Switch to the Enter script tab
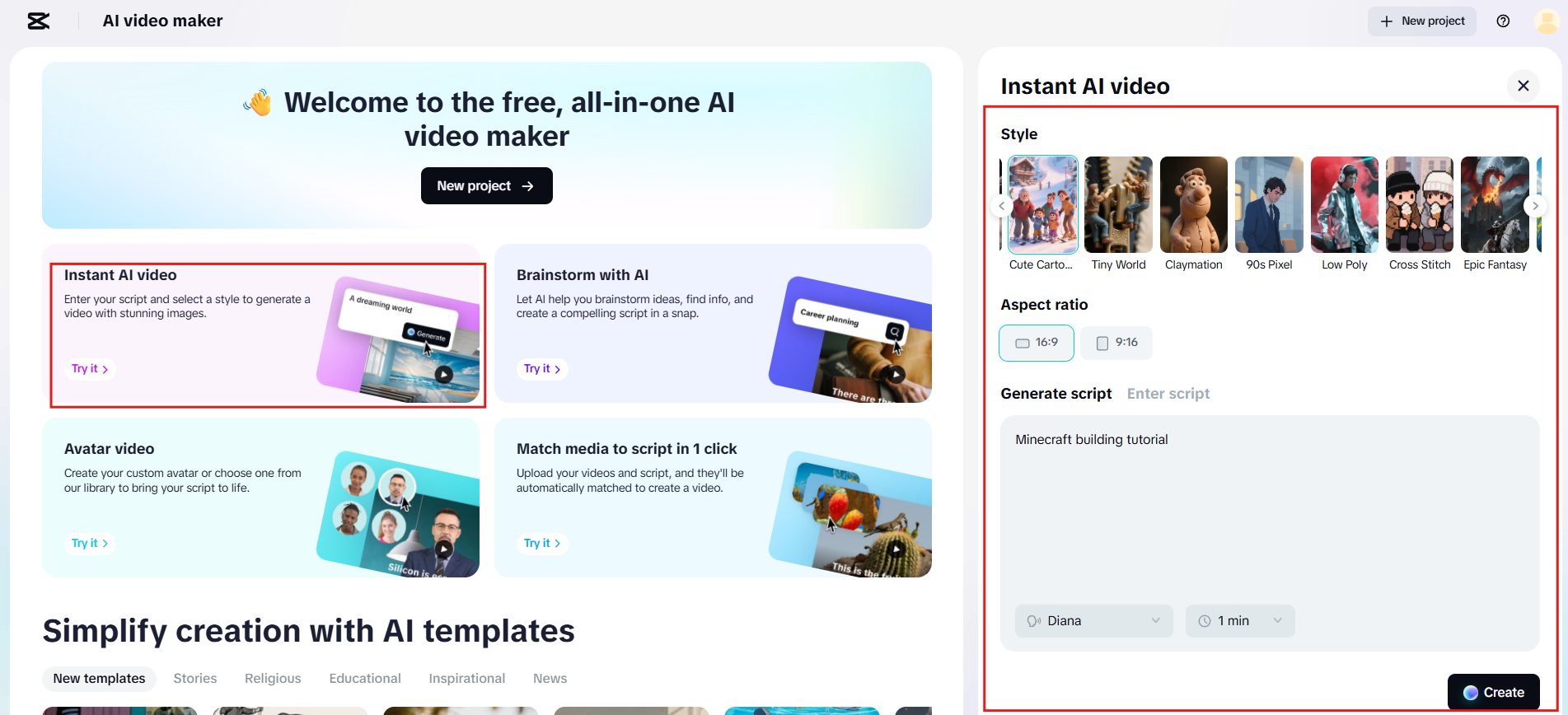Viewport: 1568px width, 715px height. [x=1168, y=394]
